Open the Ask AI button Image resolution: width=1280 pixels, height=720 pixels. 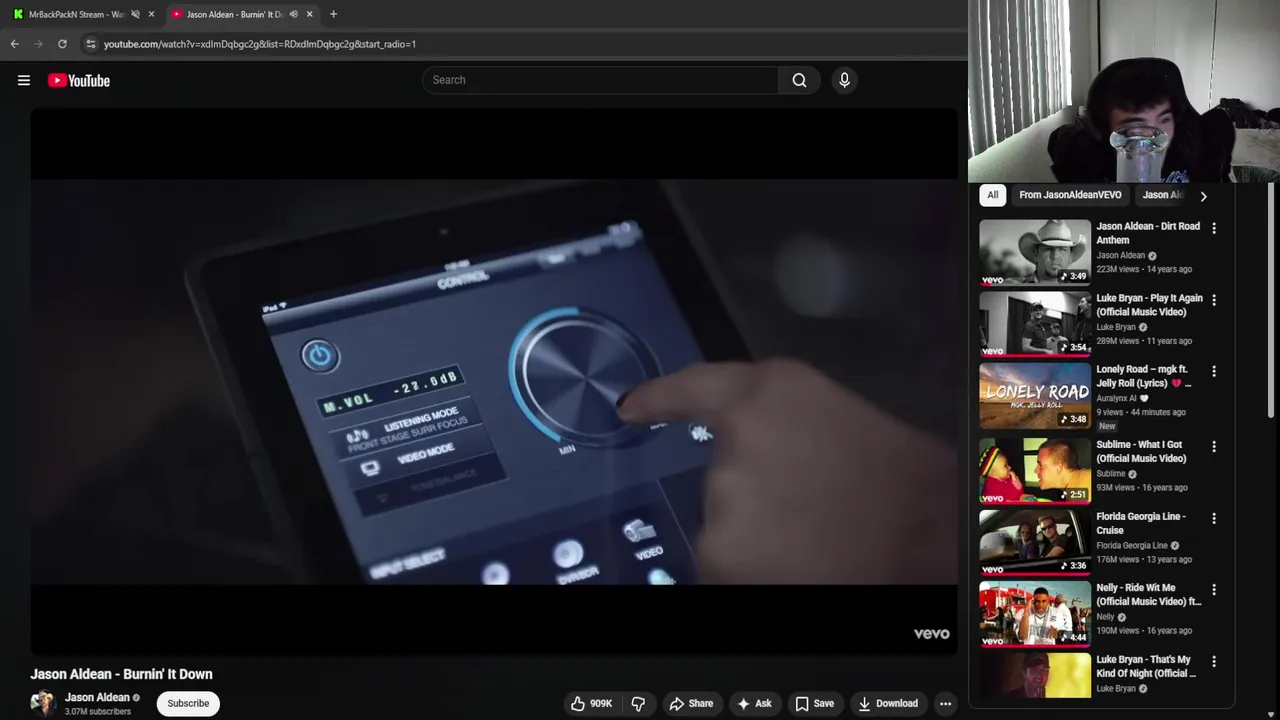click(x=754, y=704)
